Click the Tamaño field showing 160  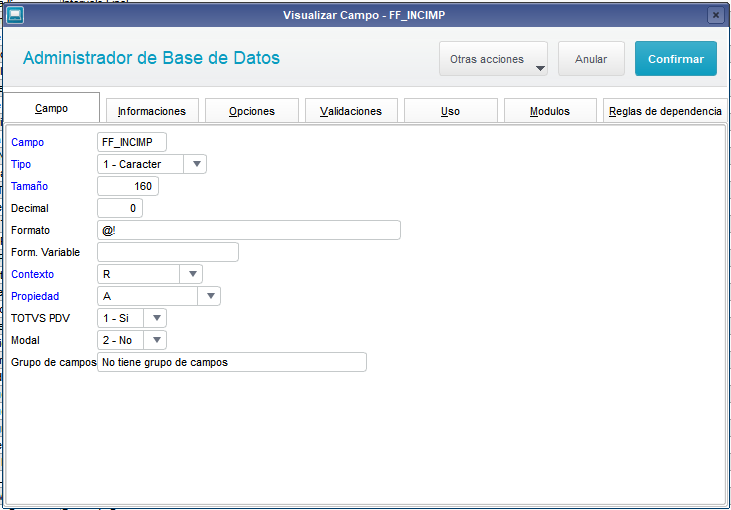point(128,186)
